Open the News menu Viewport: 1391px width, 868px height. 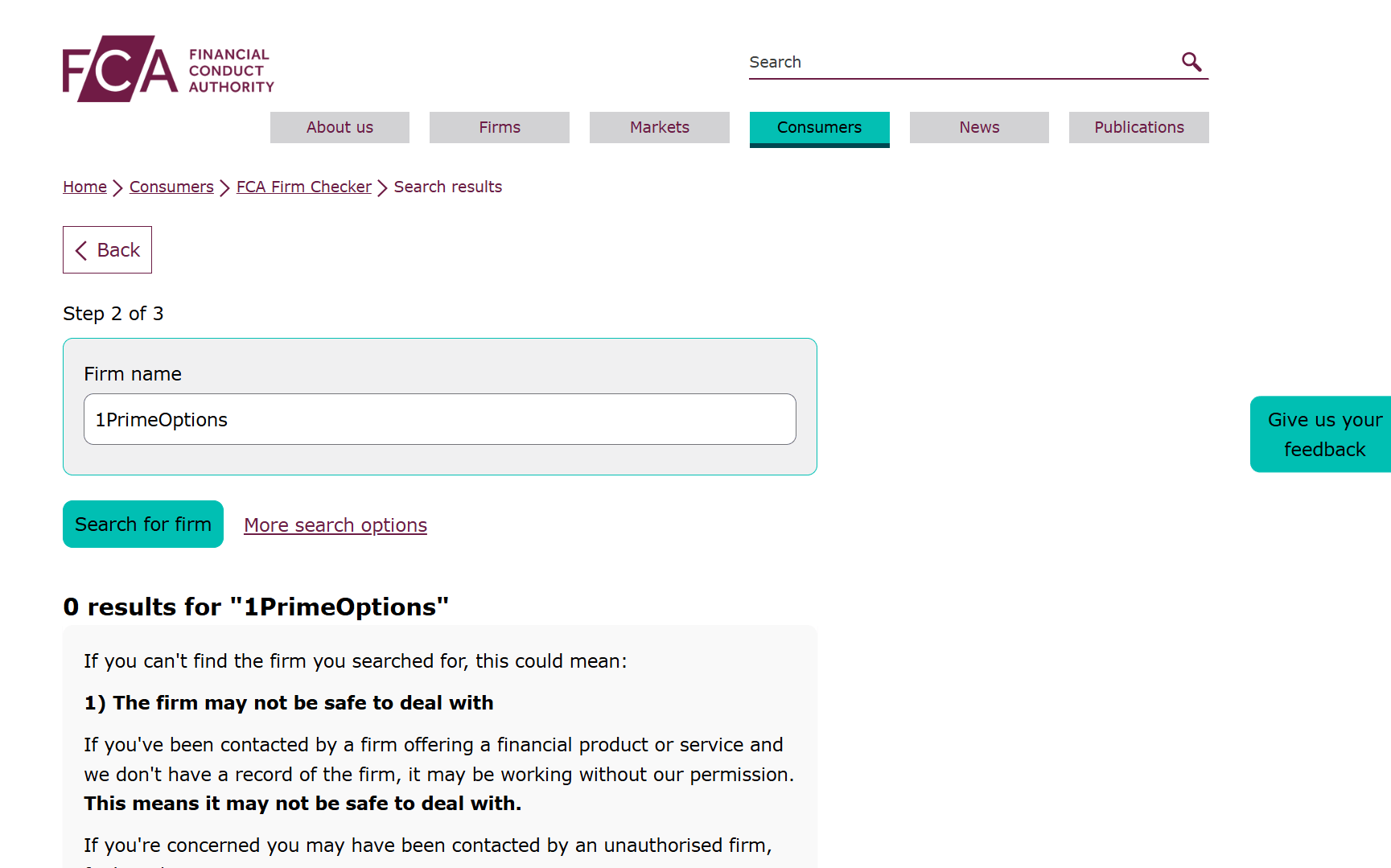pos(979,127)
